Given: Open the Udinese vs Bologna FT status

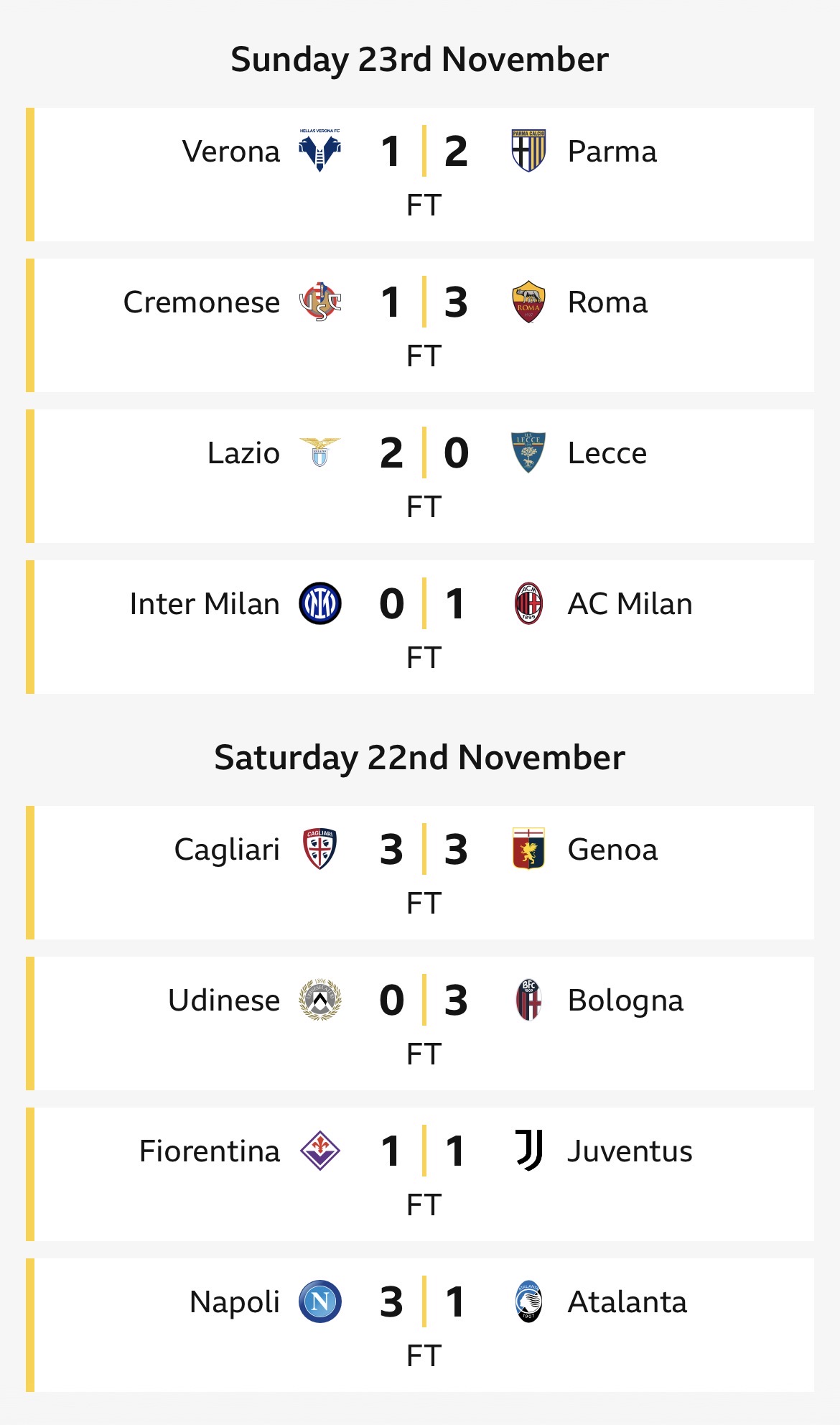Looking at the screenshot, I should tap(423, 1054).
